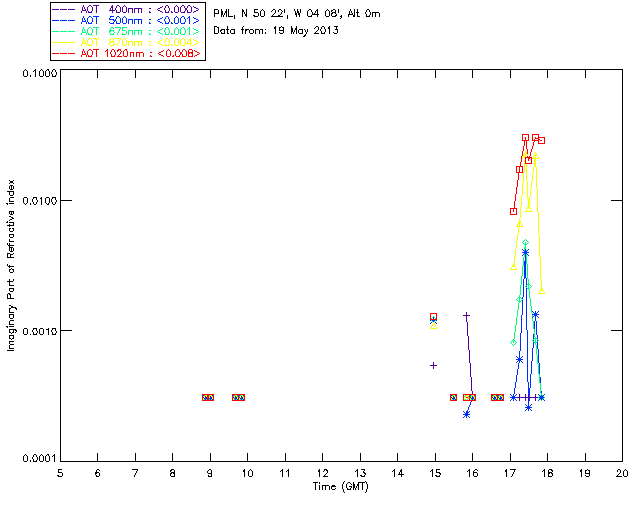Click the purple dashed line sample in legend
This screenshot has width=640, height=512.
[64, 9]
